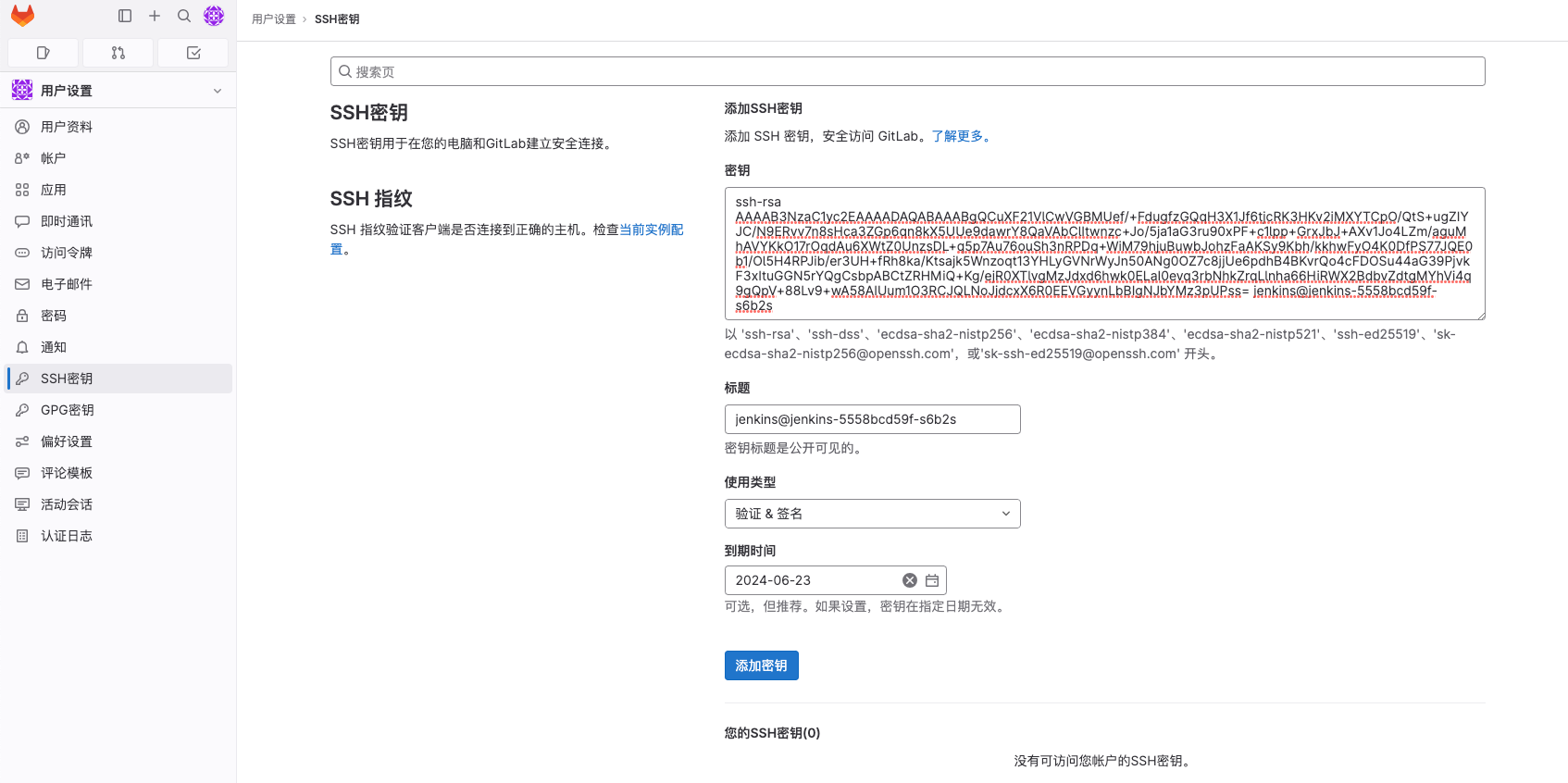The height and width of the screenshot is (783, 1568).
Task: Open 评论模板 page
Action: point(118,473)
